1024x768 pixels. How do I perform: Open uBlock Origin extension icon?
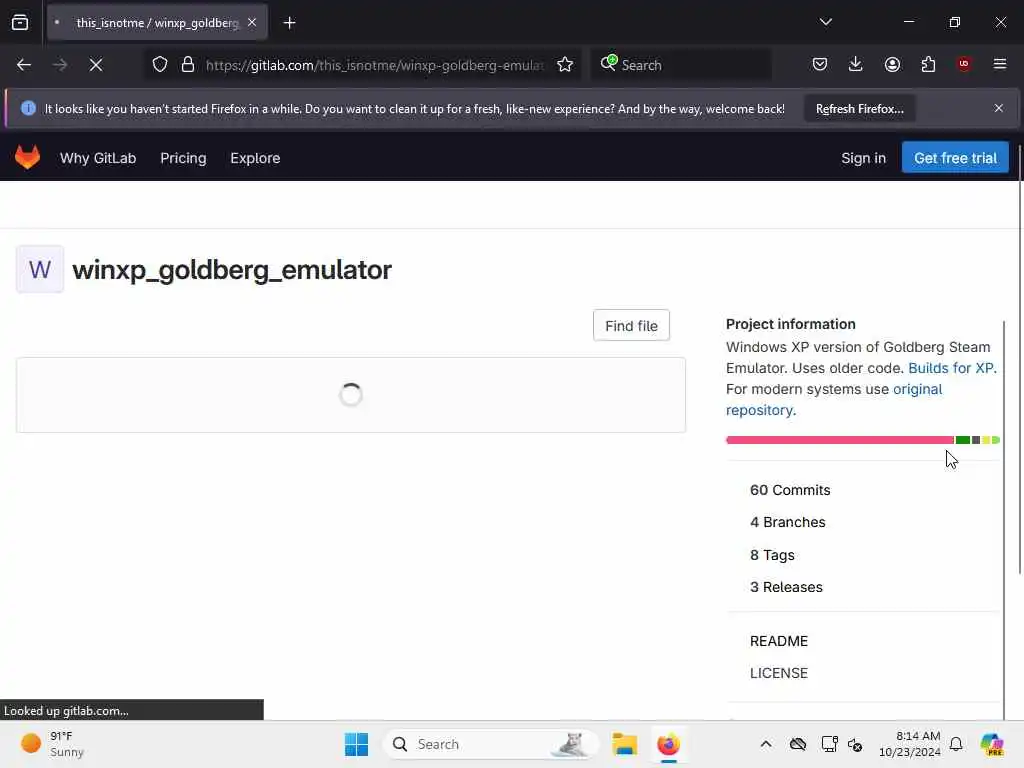pos(964,64)
